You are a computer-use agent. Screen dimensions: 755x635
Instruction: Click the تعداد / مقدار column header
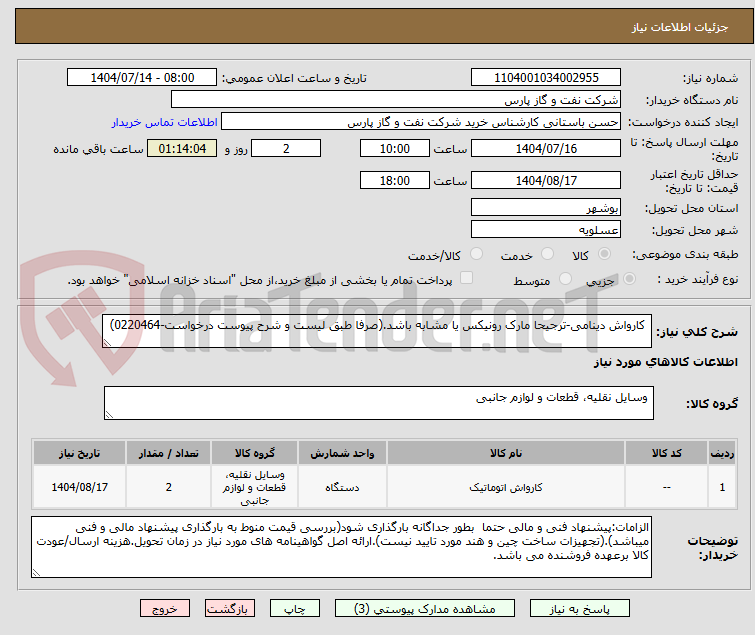[169, 453]
